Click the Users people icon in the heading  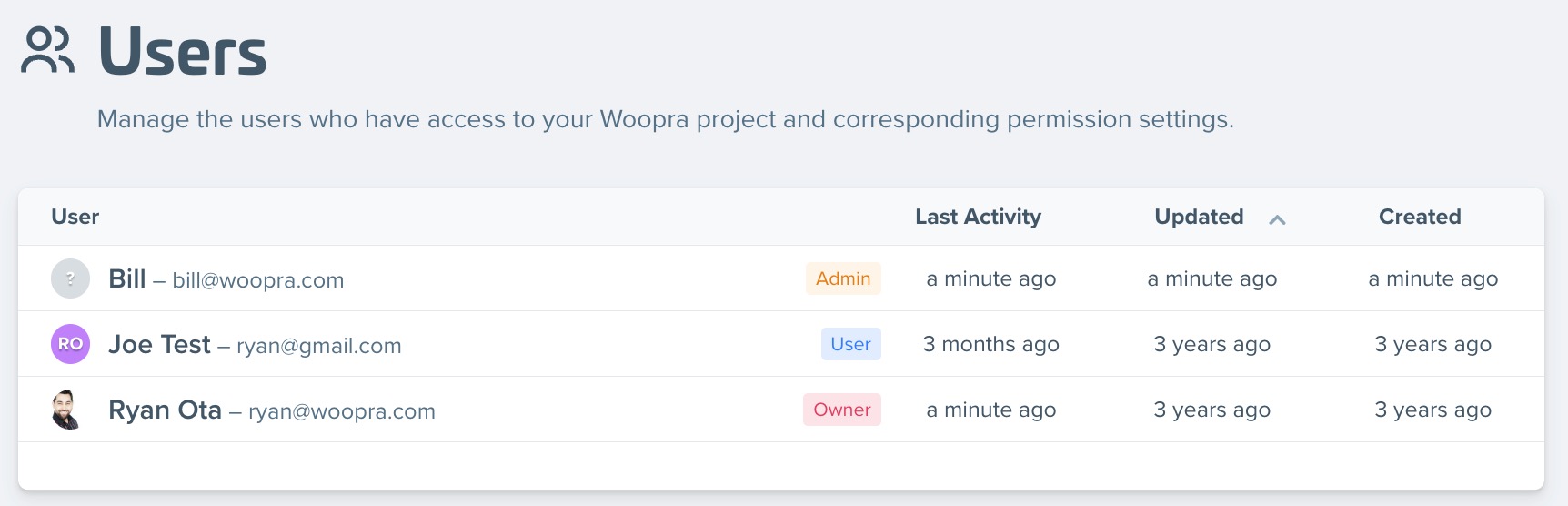pos(47,50)
